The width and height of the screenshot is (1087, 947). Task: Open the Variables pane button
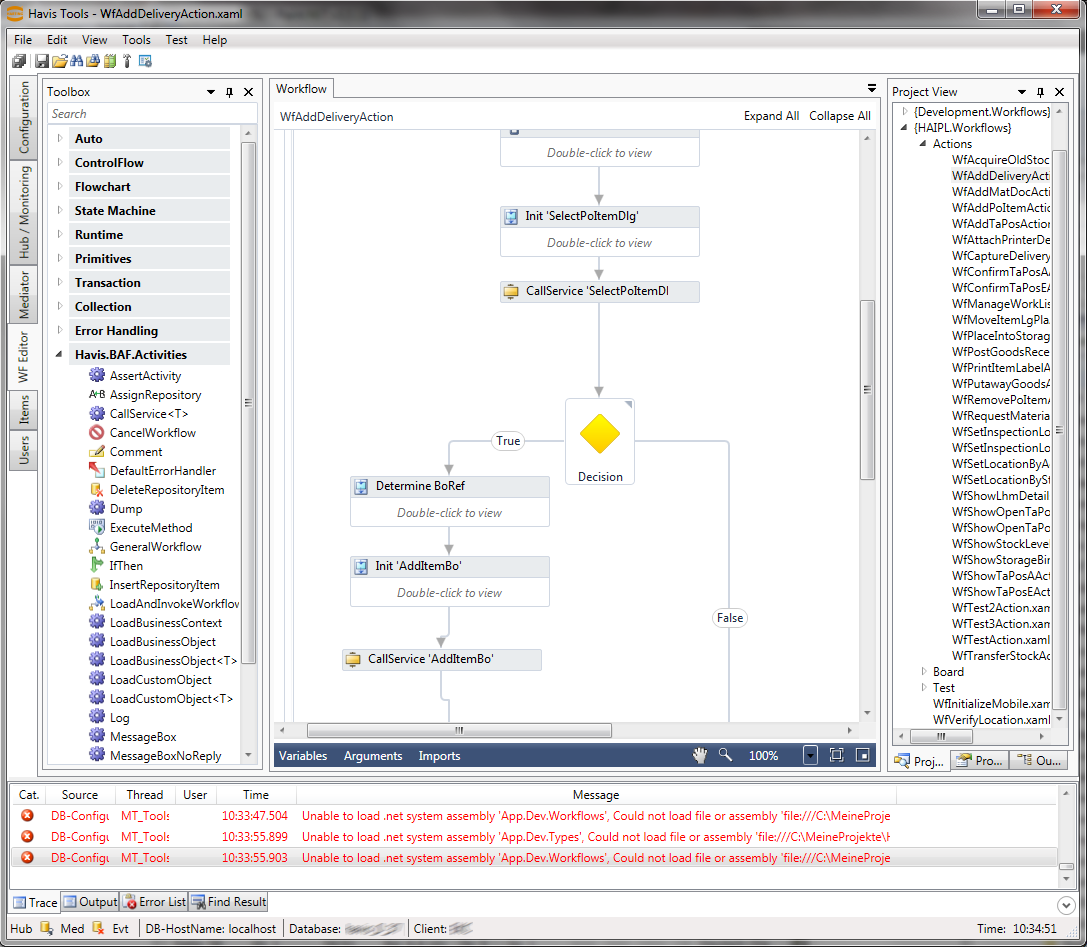(x=303, y=756)
